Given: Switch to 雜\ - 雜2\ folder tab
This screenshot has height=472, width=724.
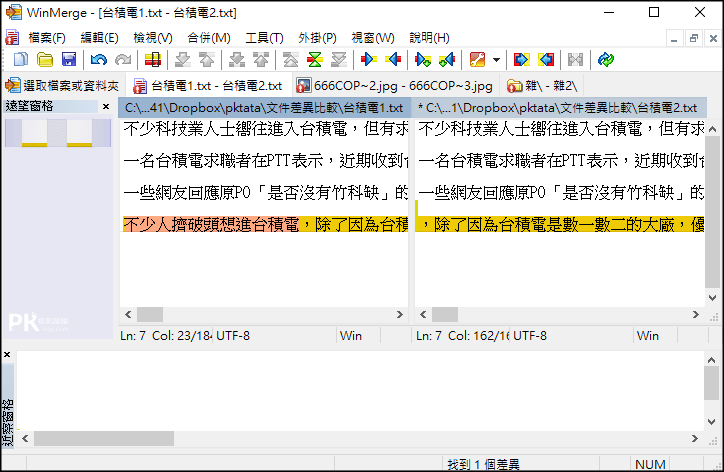Looking at the screenshot, I should pyautogui.click(x=542, y=85).
